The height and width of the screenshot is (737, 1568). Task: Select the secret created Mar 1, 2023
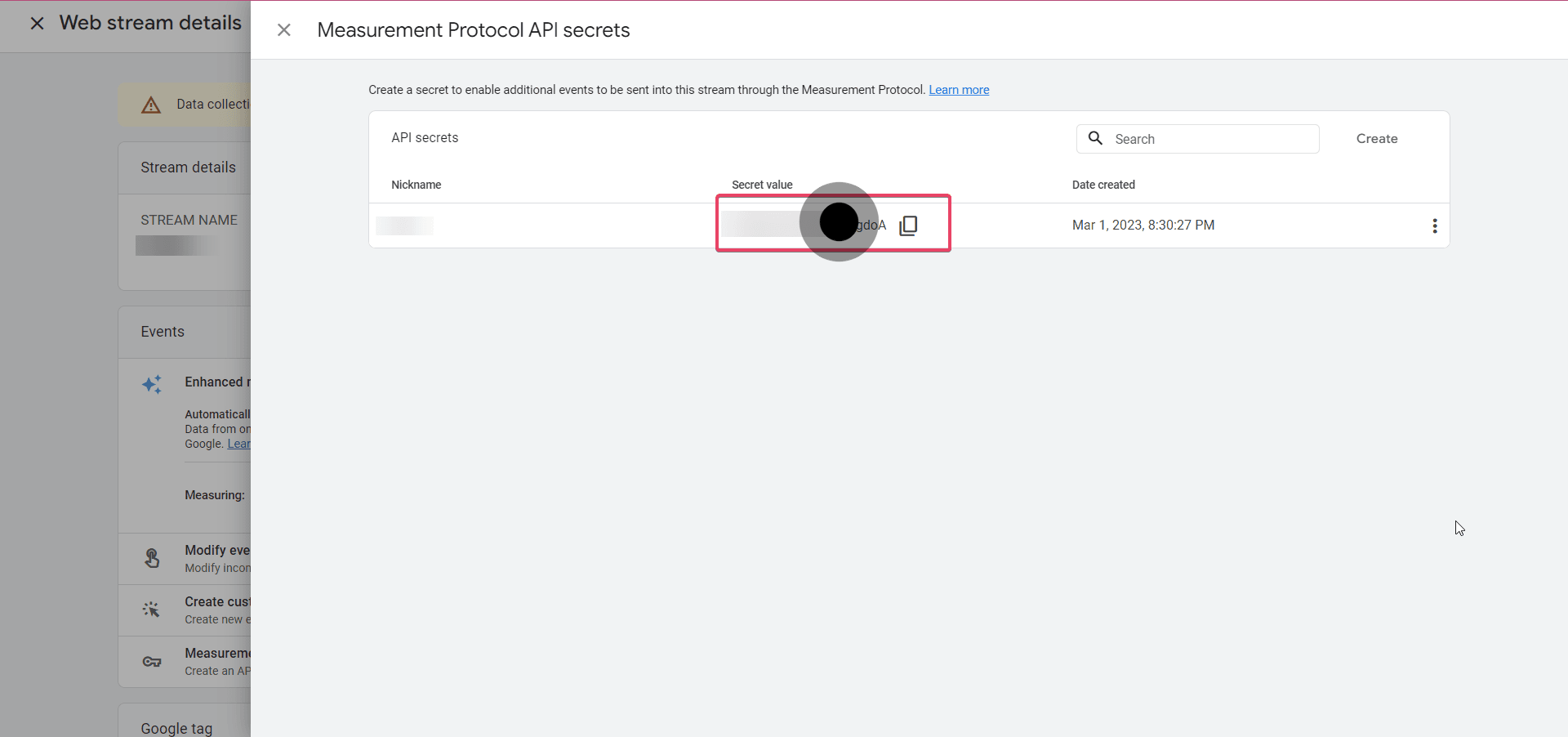(x=1143, y=226)
